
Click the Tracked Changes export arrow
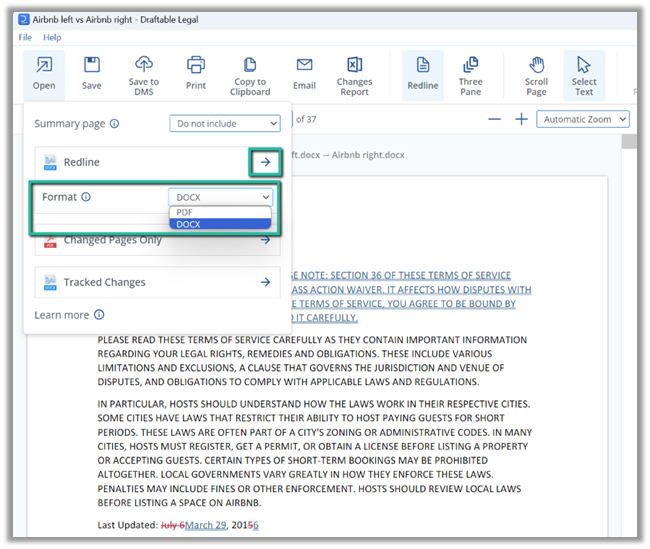(x=265, y=282)
